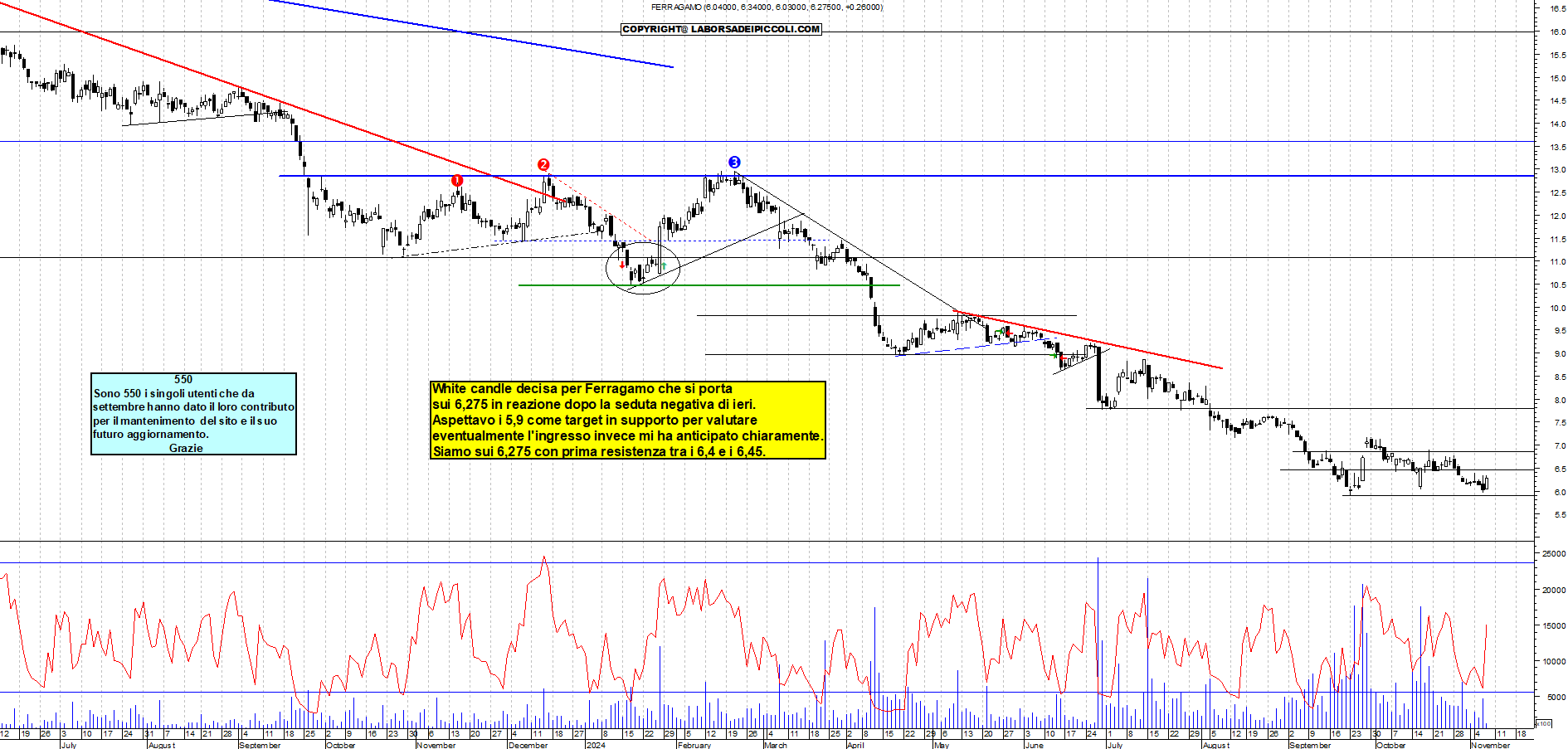The width and height of the screenshot is (1568, 749).
Task: Click the 5.5 price axis label
Action: 1560,515
